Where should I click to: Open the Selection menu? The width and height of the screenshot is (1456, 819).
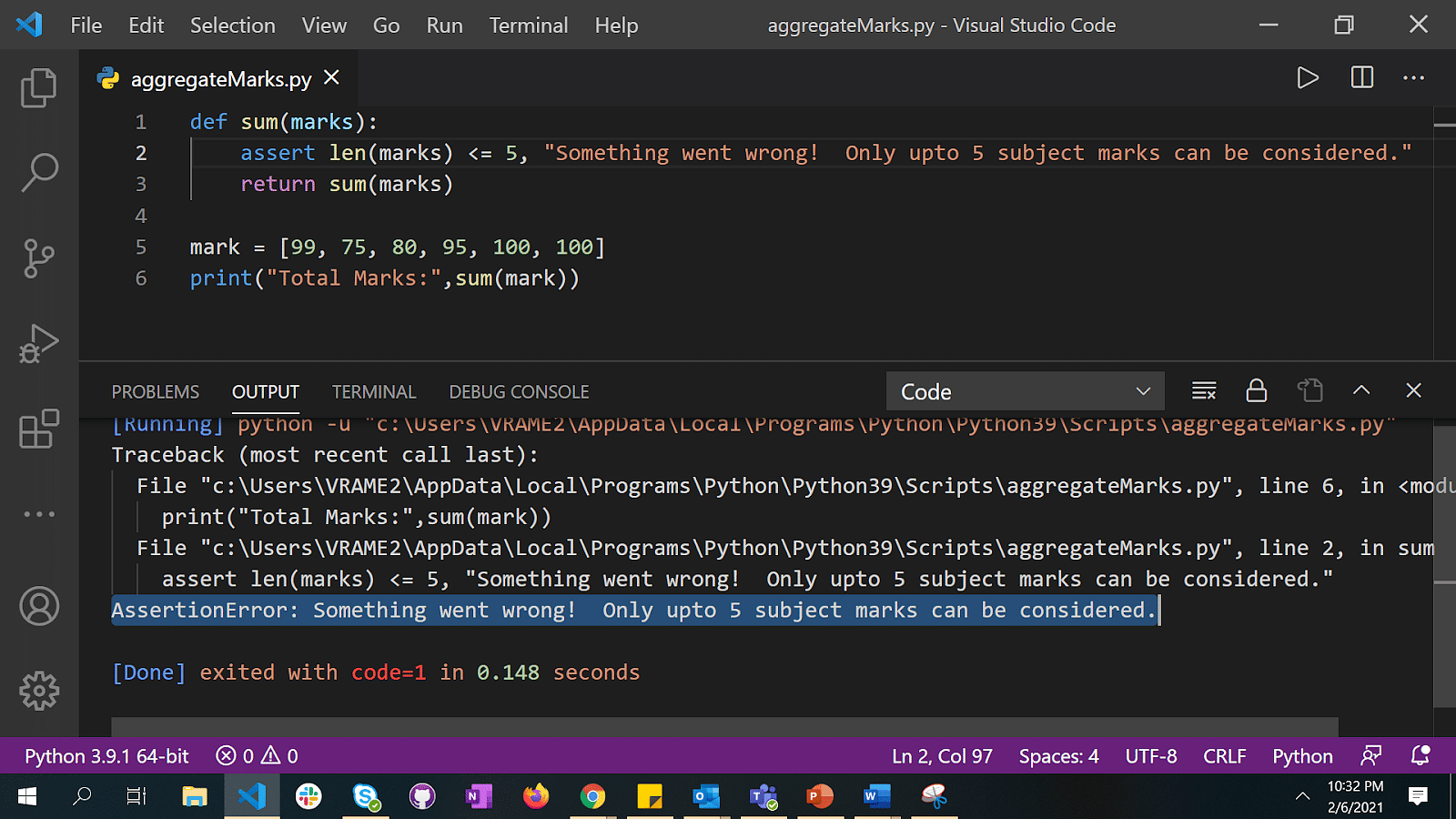tap(233, 25)
